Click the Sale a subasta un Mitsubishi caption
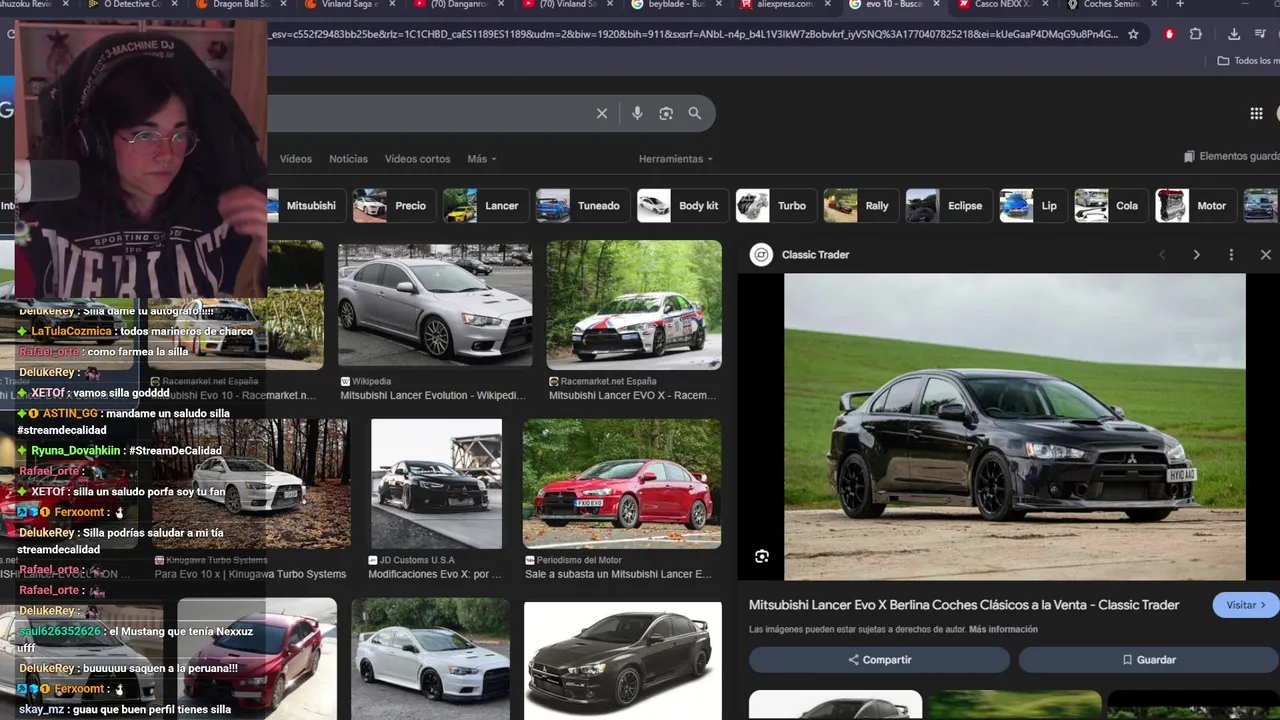 [618, 574]
